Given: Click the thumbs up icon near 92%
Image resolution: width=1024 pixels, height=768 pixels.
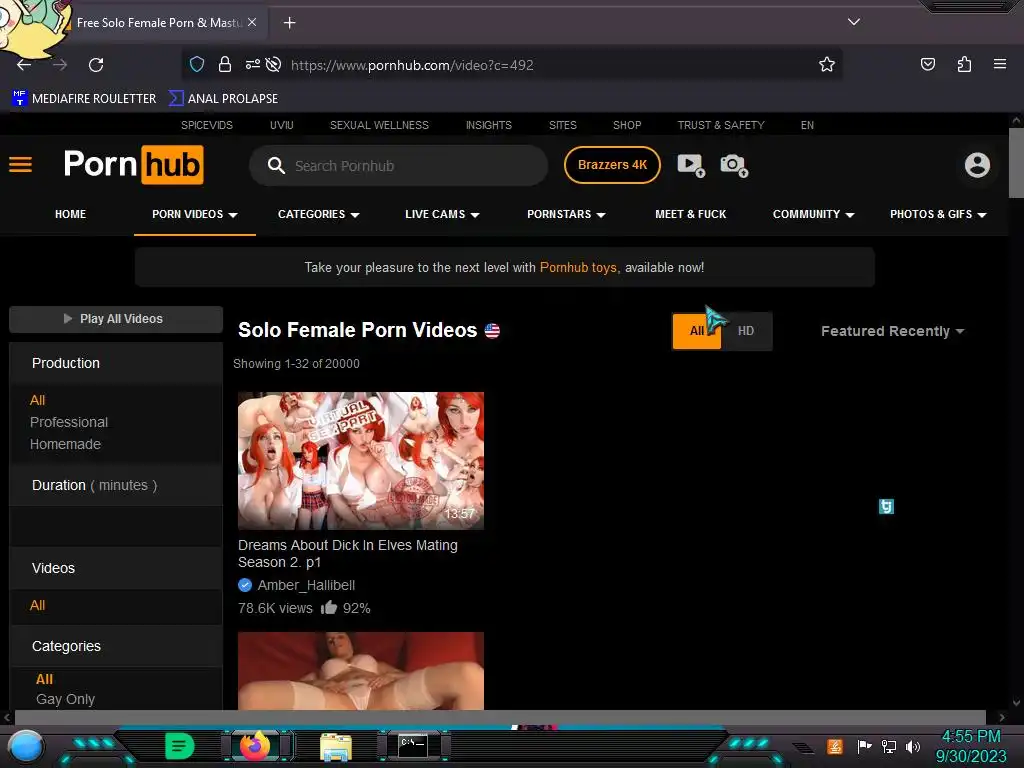Looking at the screenshot, I should 328,607.
